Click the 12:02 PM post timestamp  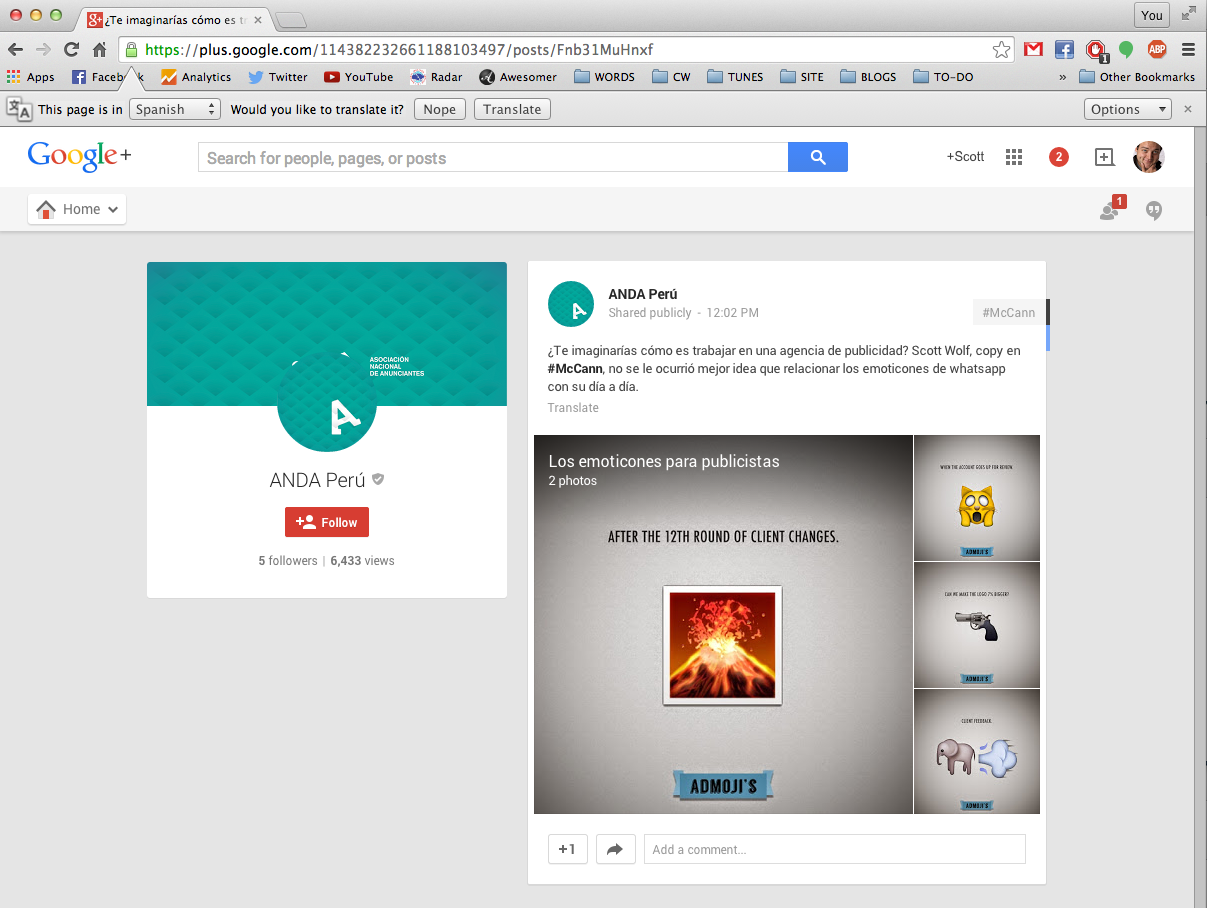click(x=732, y=313)
